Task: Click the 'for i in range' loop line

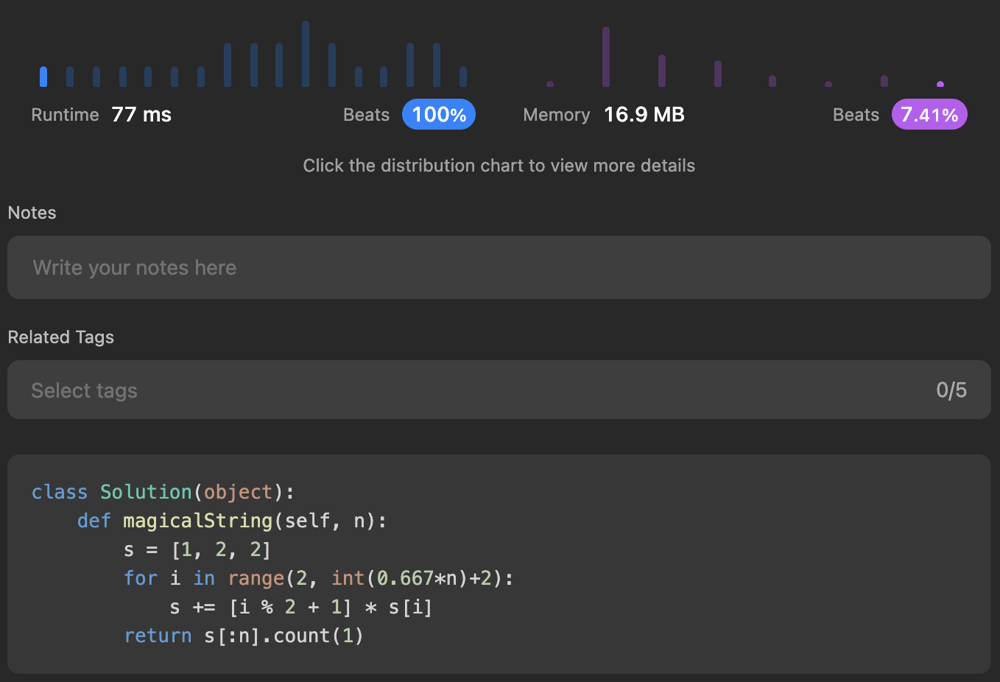Action: point(318,578)
